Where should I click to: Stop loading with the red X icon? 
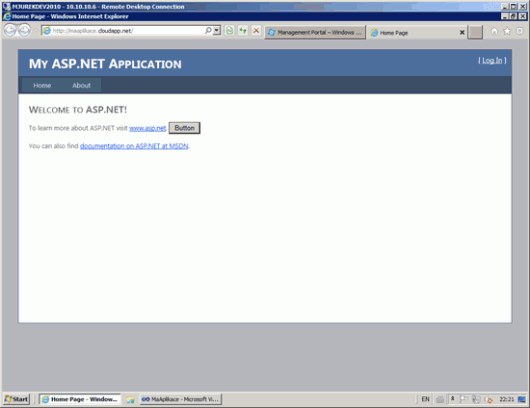[x=256, y=31]
